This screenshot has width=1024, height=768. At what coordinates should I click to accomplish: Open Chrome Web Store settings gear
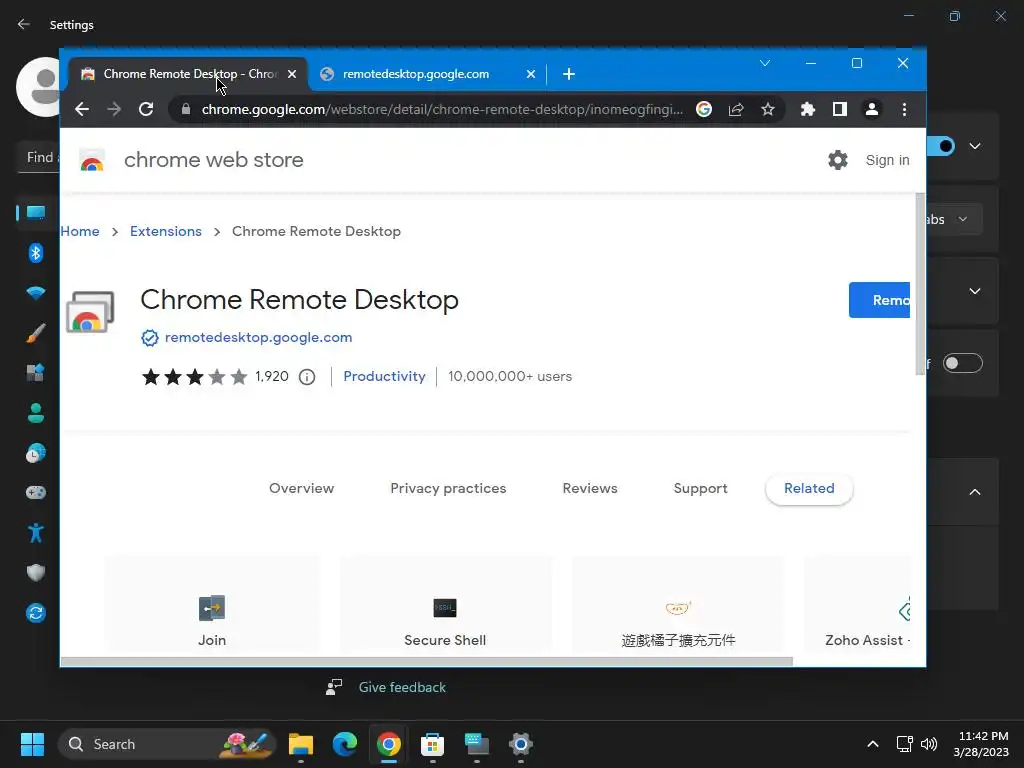pos(838,160)
